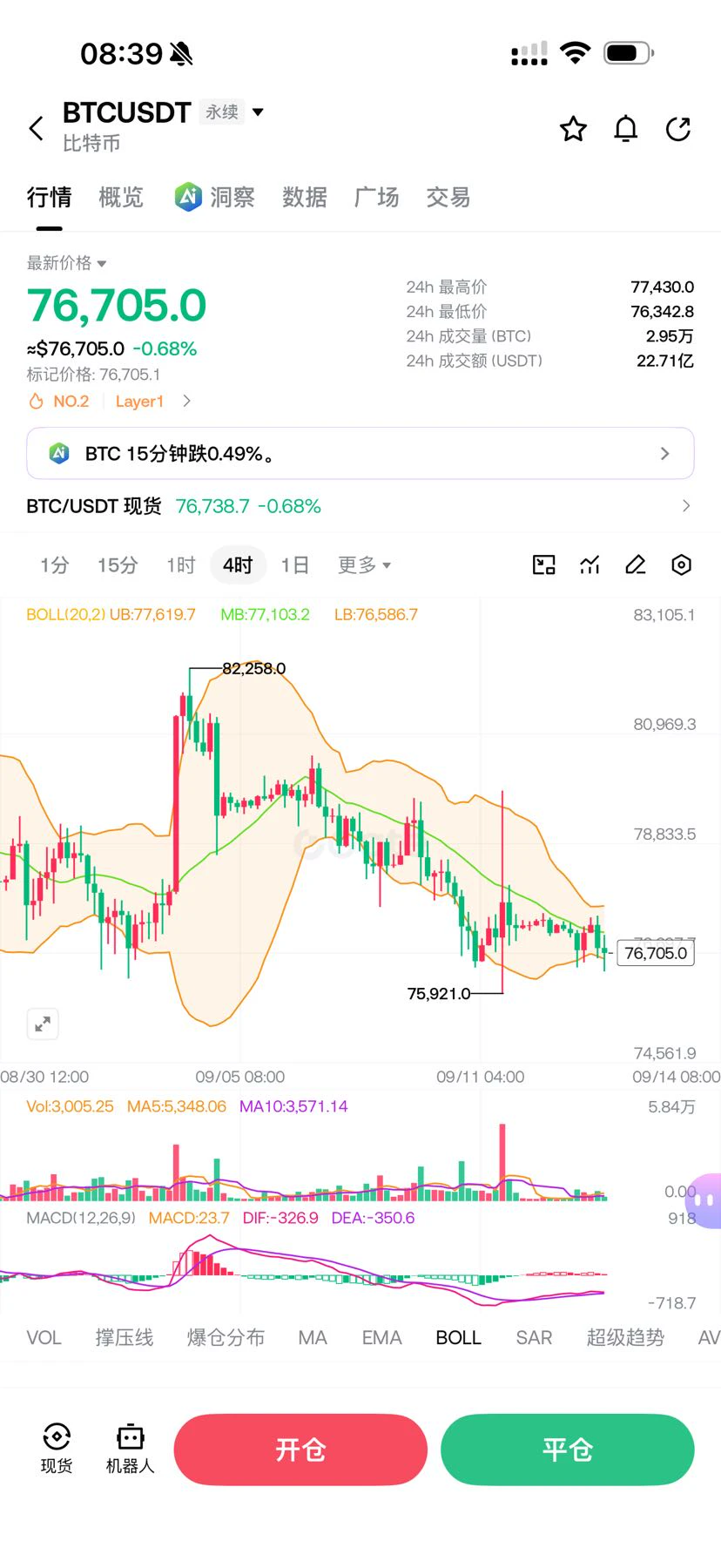
Task: Tap the share icon in header
Action: pos(678,129)
